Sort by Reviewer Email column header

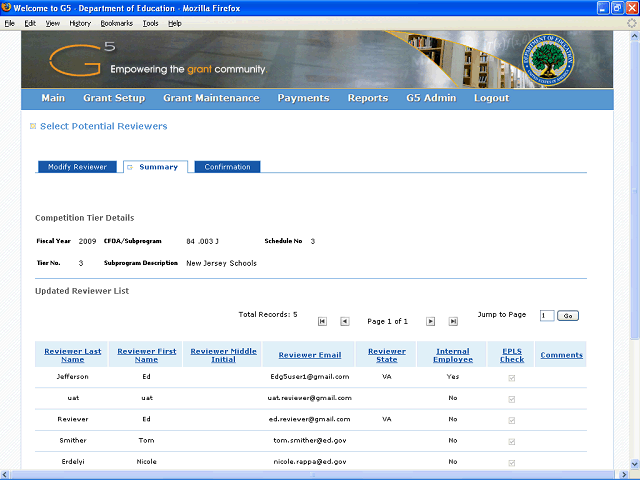[x=310, y=355]
